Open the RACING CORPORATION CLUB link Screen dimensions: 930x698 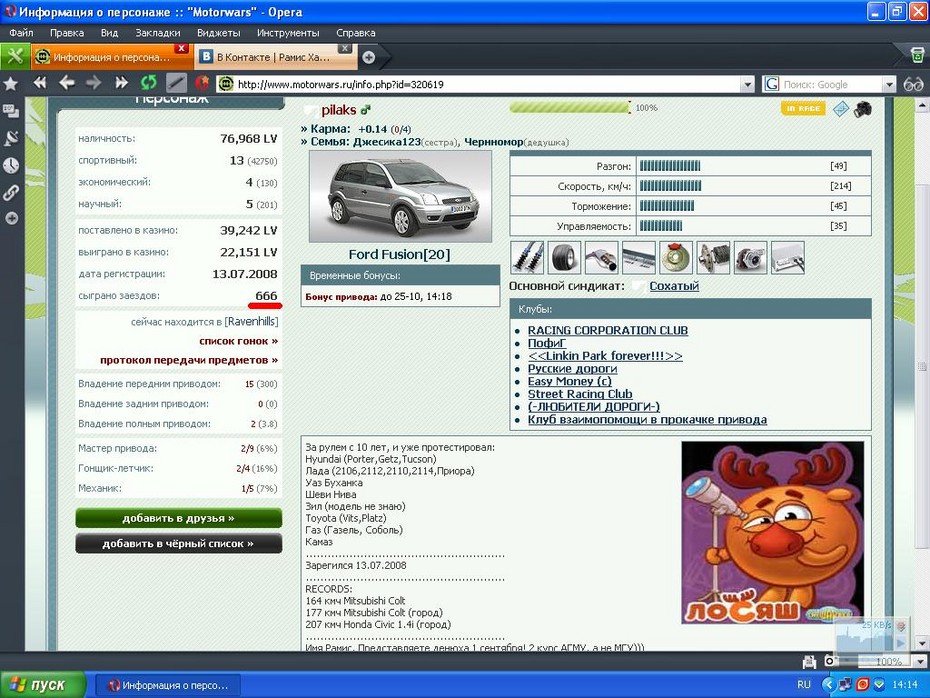[608, 330]
